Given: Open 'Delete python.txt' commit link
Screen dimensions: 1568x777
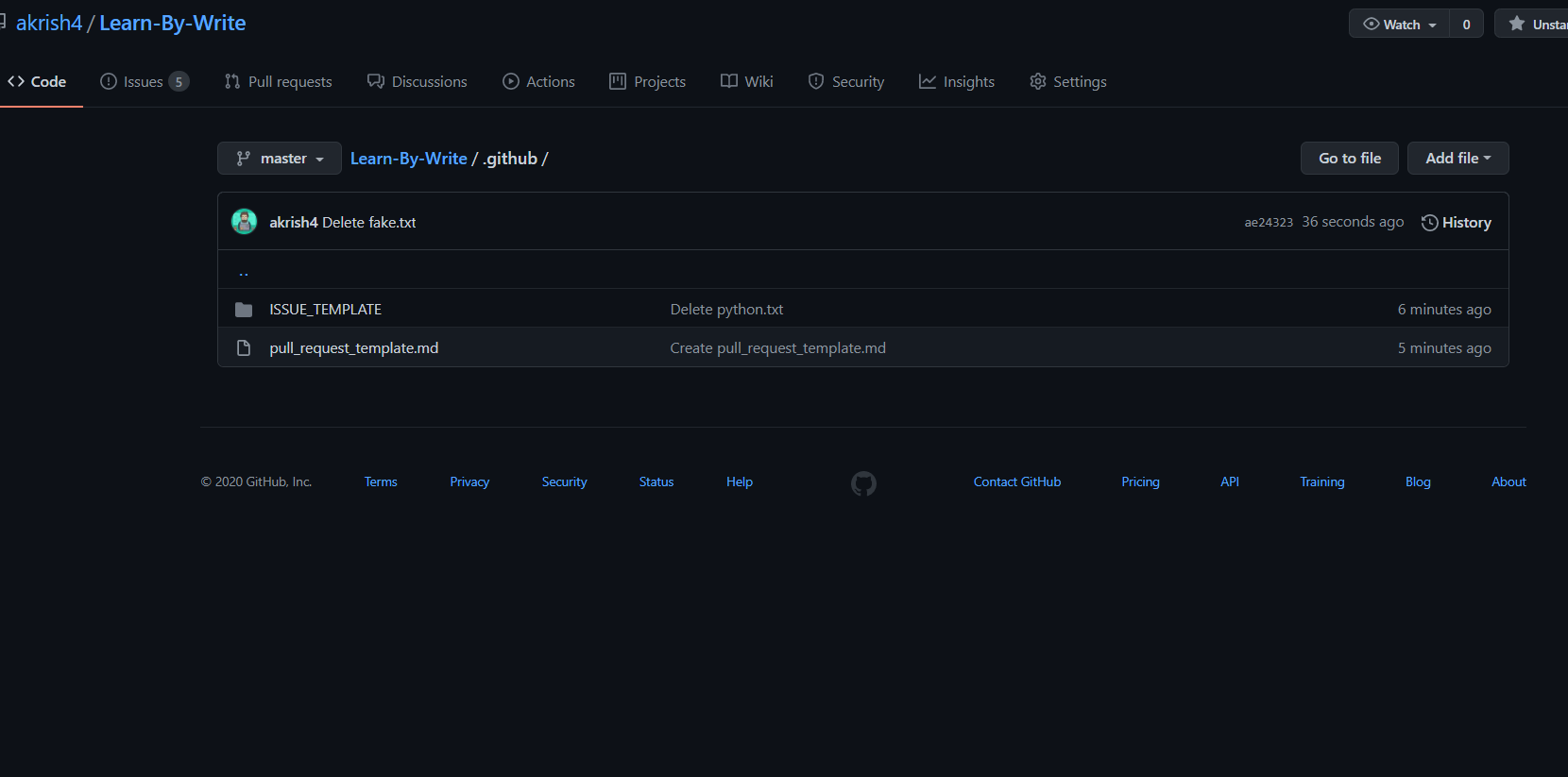Looking at the screenshot, I should [x=727, y=309].
